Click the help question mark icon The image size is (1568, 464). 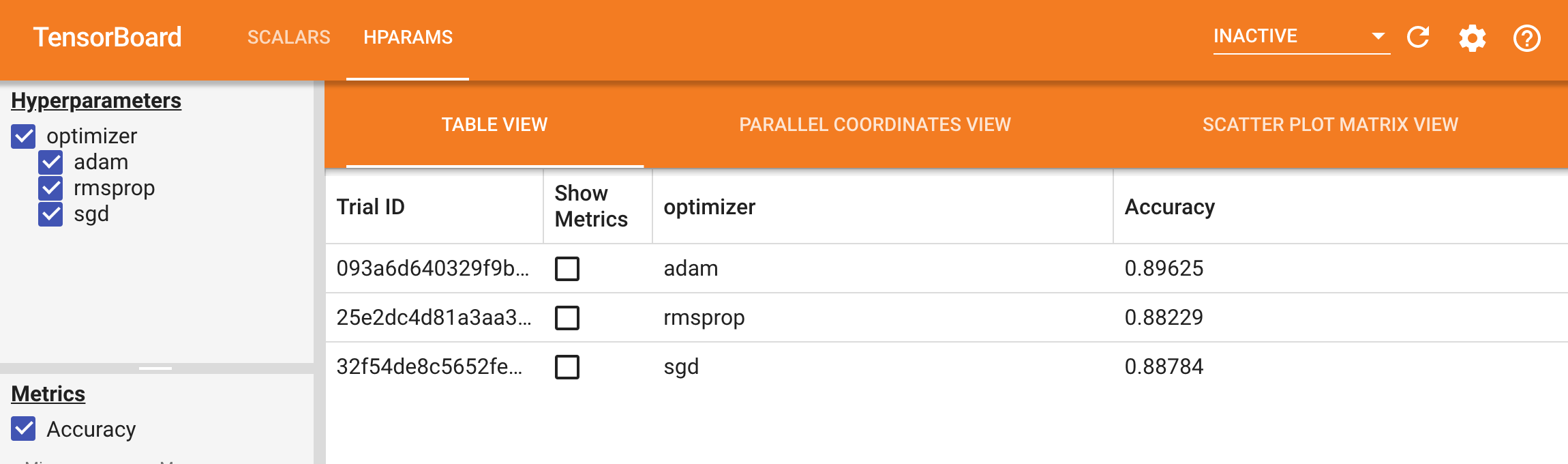point(1526,38)
